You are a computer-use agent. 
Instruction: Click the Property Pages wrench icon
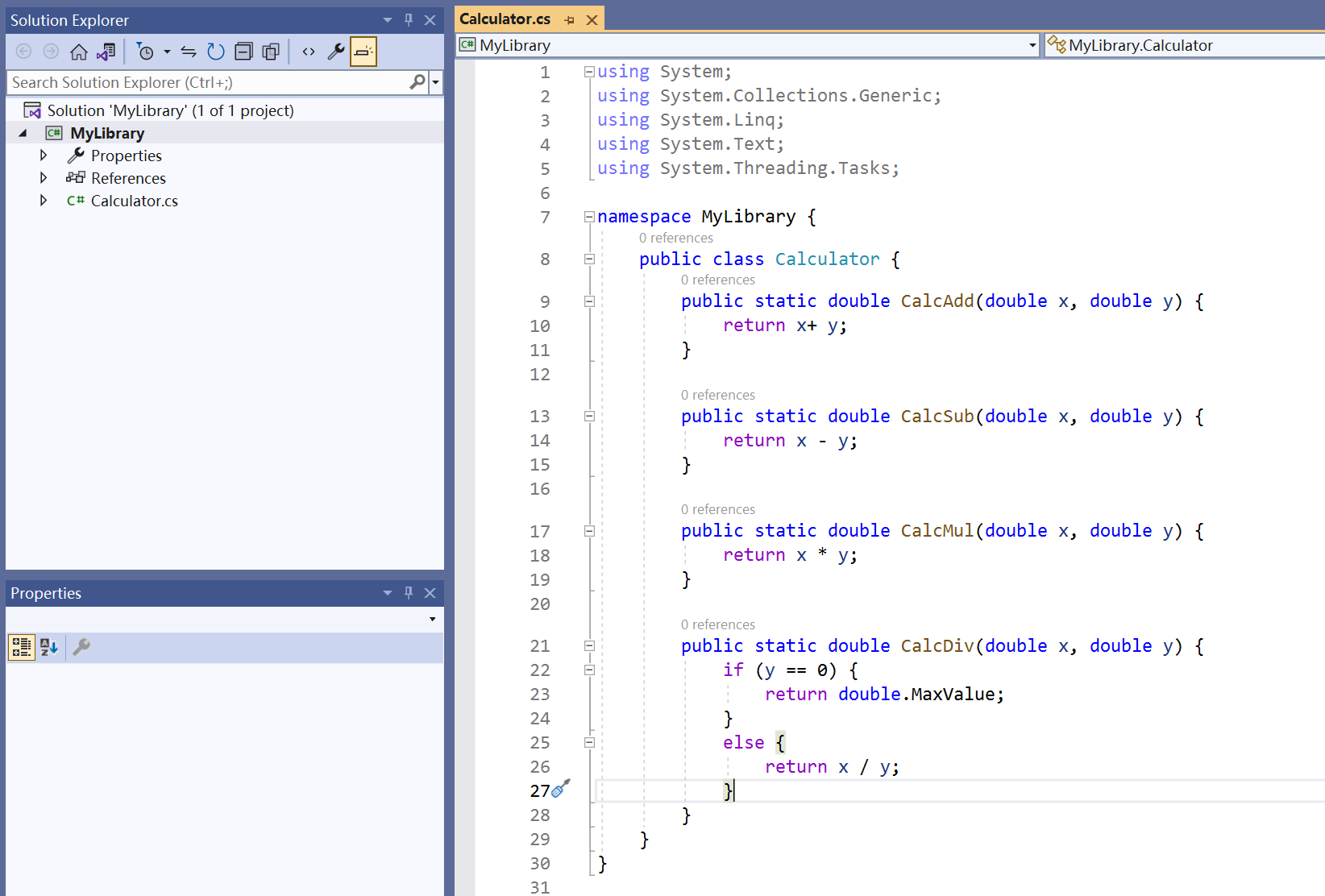click(x=81, y=647)
